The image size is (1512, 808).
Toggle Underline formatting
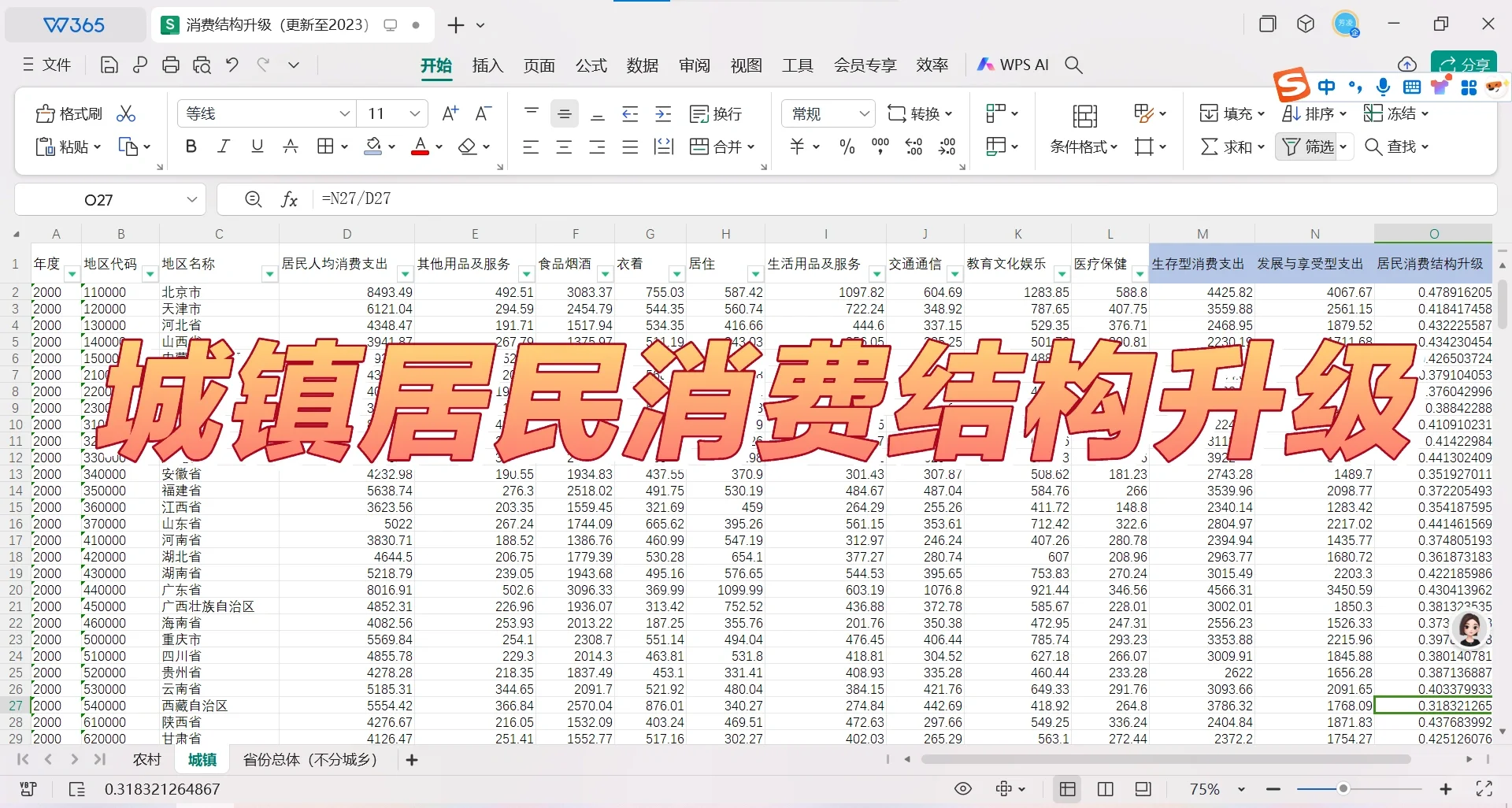[257, 146]
